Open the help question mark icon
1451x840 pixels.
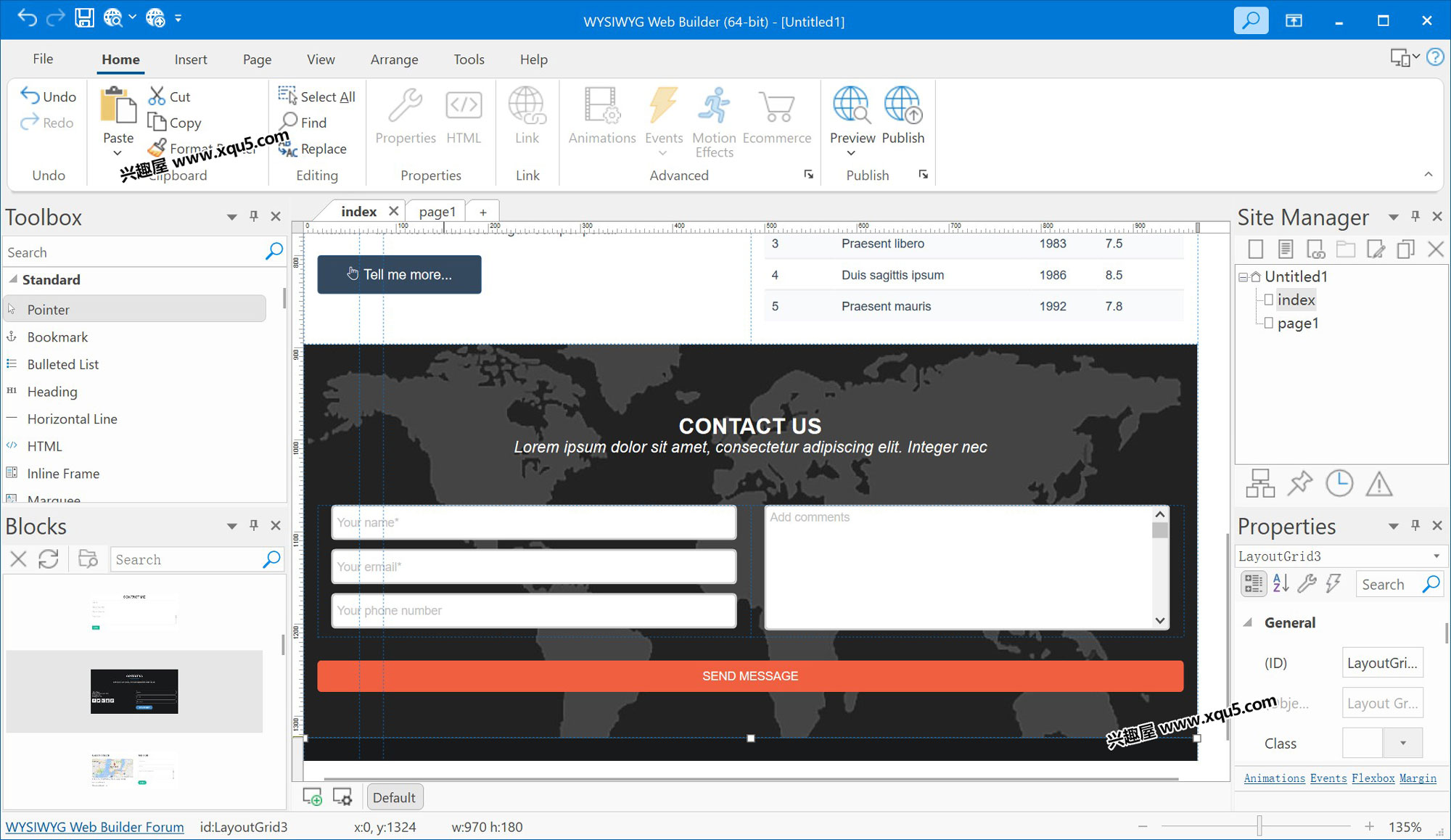[1435, 57]
